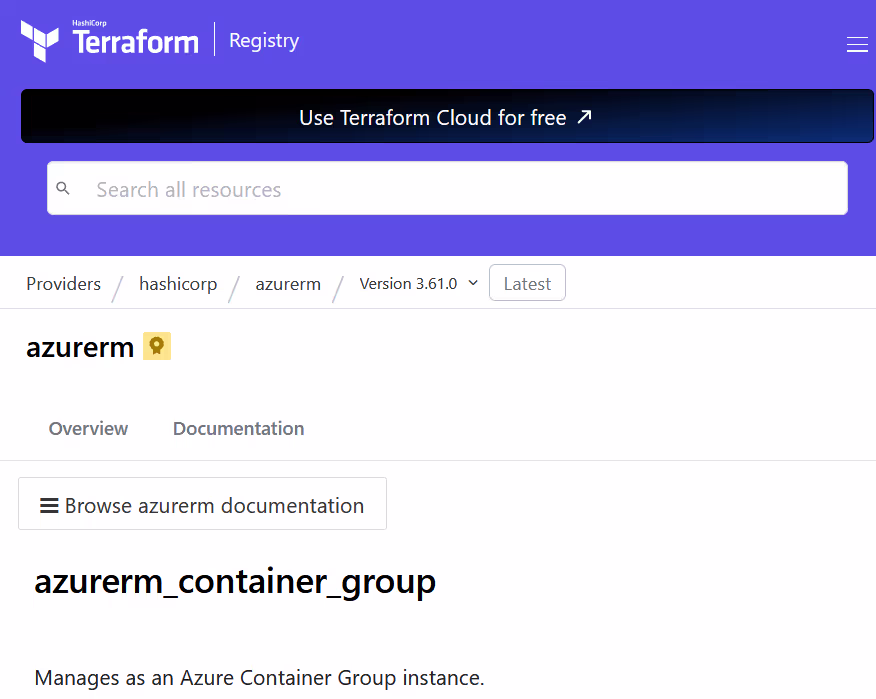Click the Terraform wordmark text
Viewport: 876px width, 699px height.
click(x=135, y=41)
